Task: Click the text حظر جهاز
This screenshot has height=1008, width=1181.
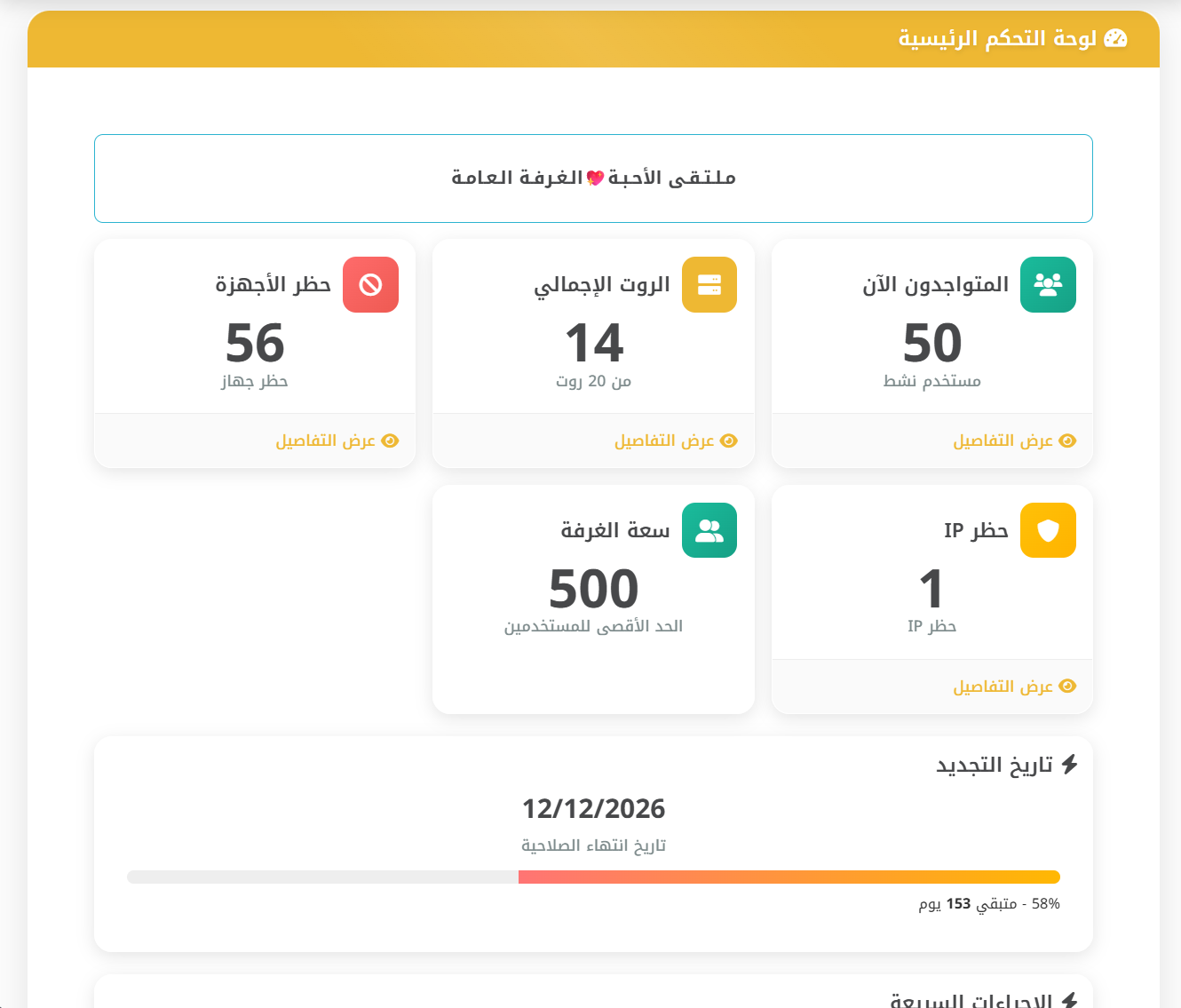Action: [x=255, y=381]
